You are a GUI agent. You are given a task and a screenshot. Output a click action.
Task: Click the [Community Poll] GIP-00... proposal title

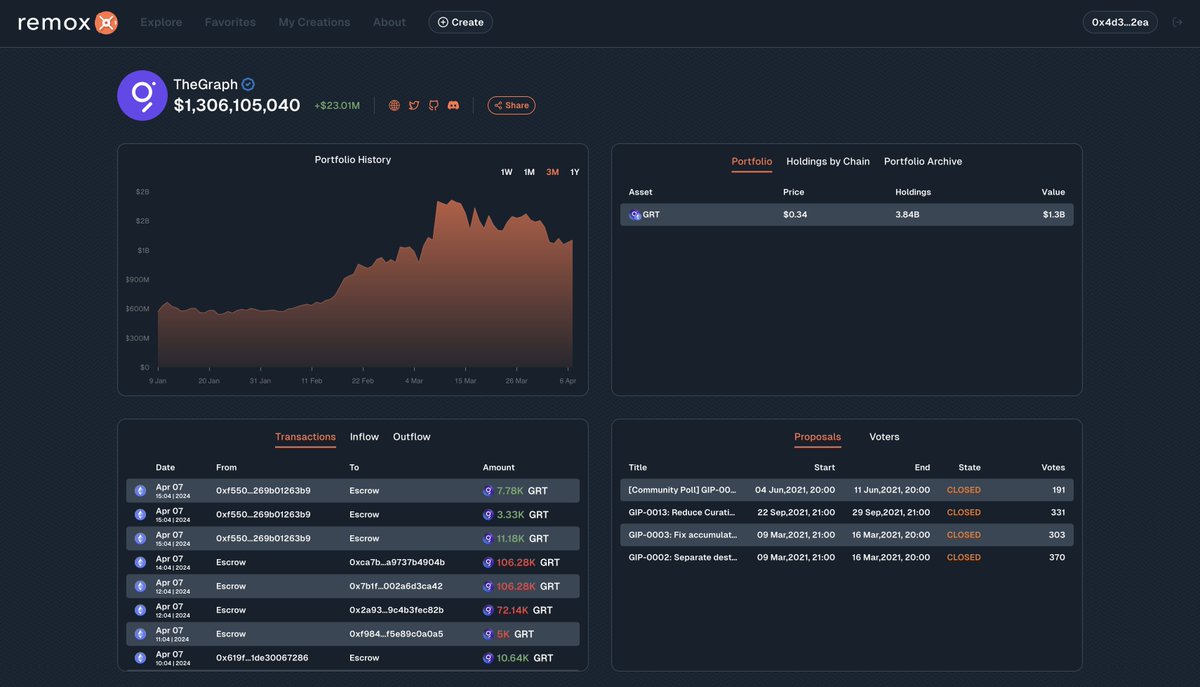(682, 491)
